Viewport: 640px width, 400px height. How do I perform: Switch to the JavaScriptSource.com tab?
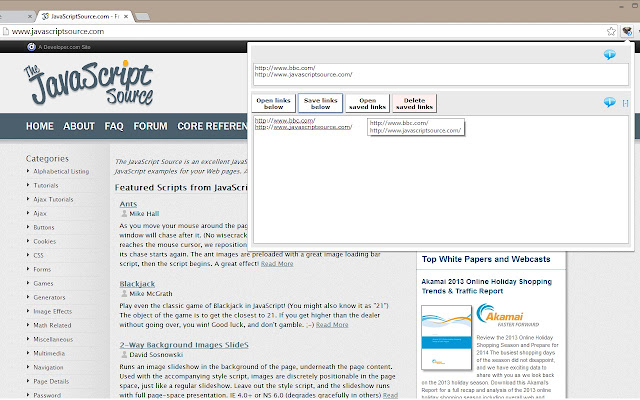pos(84,16)
